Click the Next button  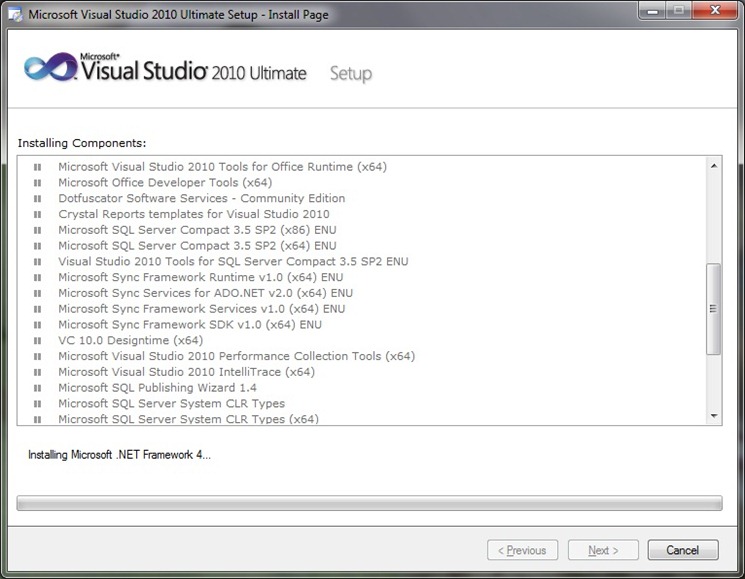(x=603, y=550)
